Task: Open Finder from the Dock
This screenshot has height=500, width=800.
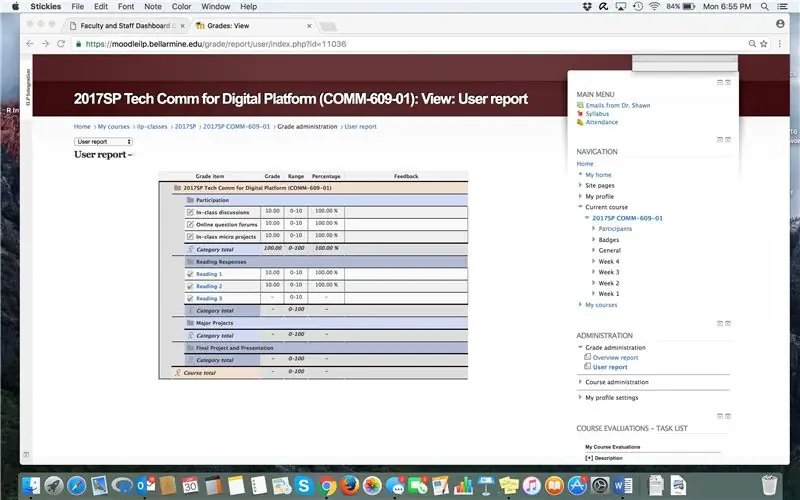Action: [32, 485]
